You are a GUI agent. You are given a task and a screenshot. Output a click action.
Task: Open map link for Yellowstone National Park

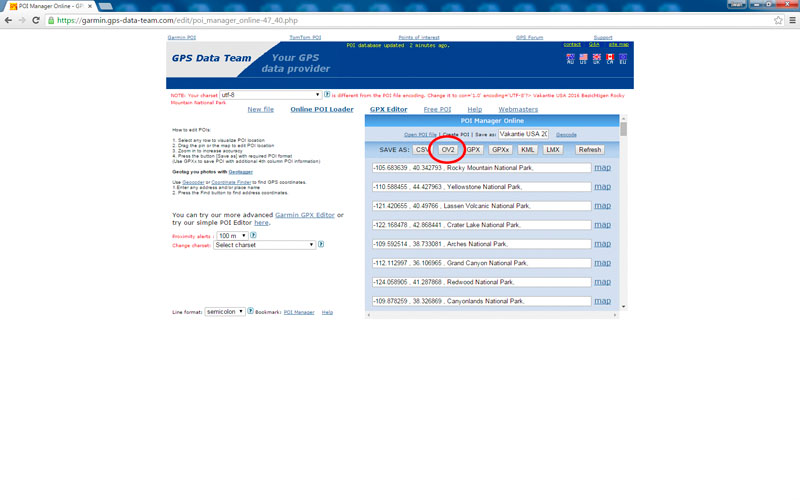602,186
